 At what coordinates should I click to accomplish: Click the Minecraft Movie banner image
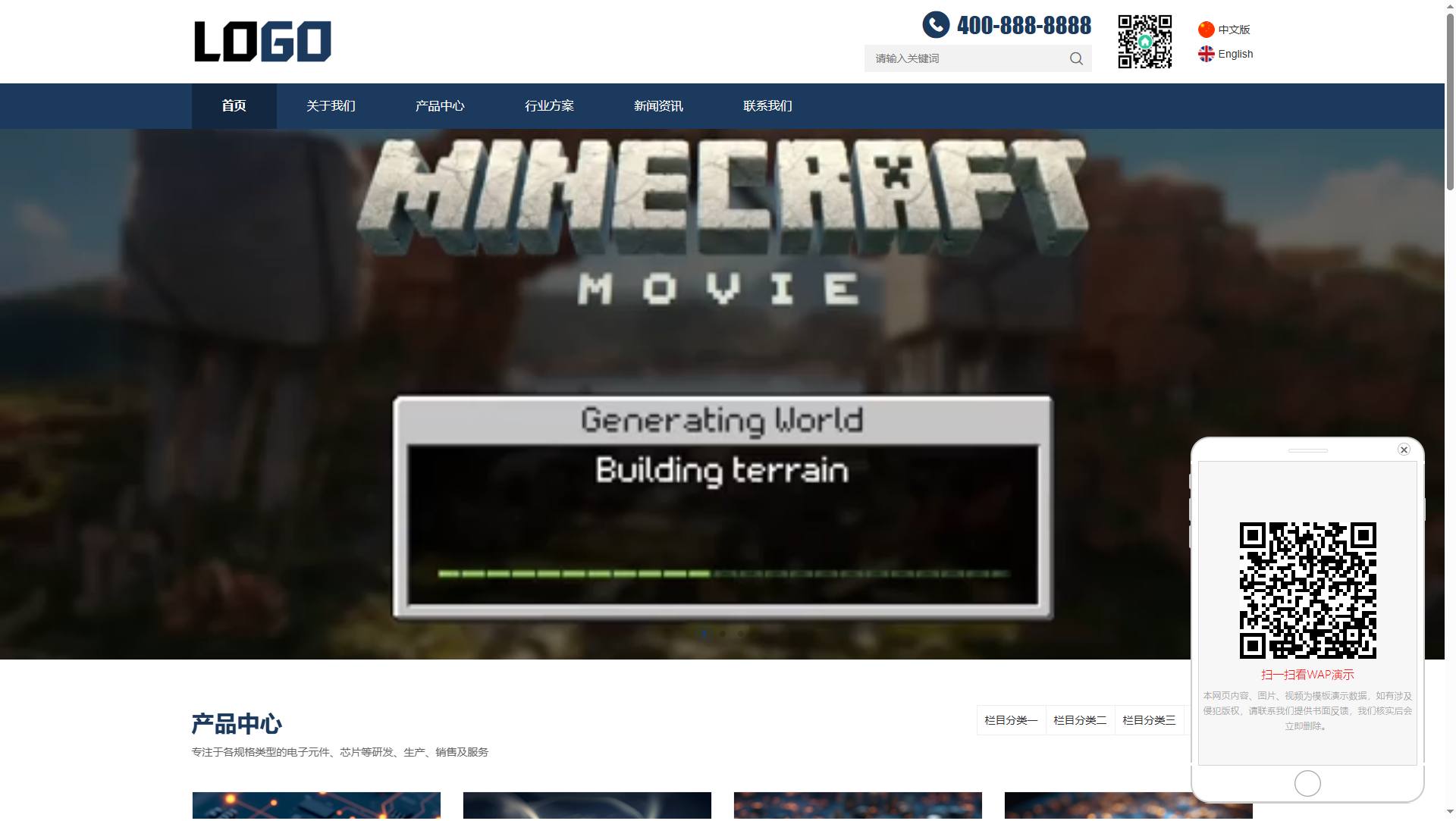coord(722,394)
